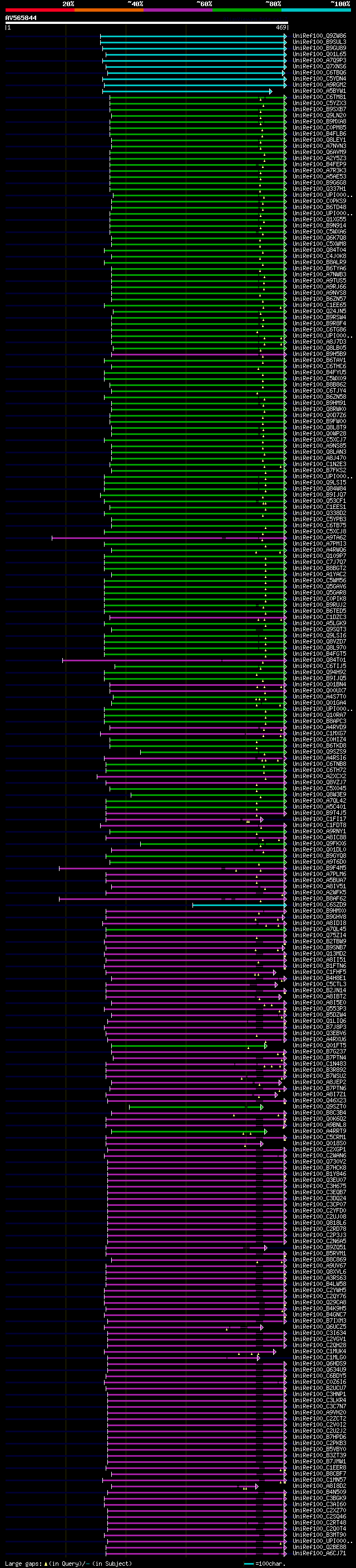
Task: Select the query name AV565844
Action: (21, 18)
